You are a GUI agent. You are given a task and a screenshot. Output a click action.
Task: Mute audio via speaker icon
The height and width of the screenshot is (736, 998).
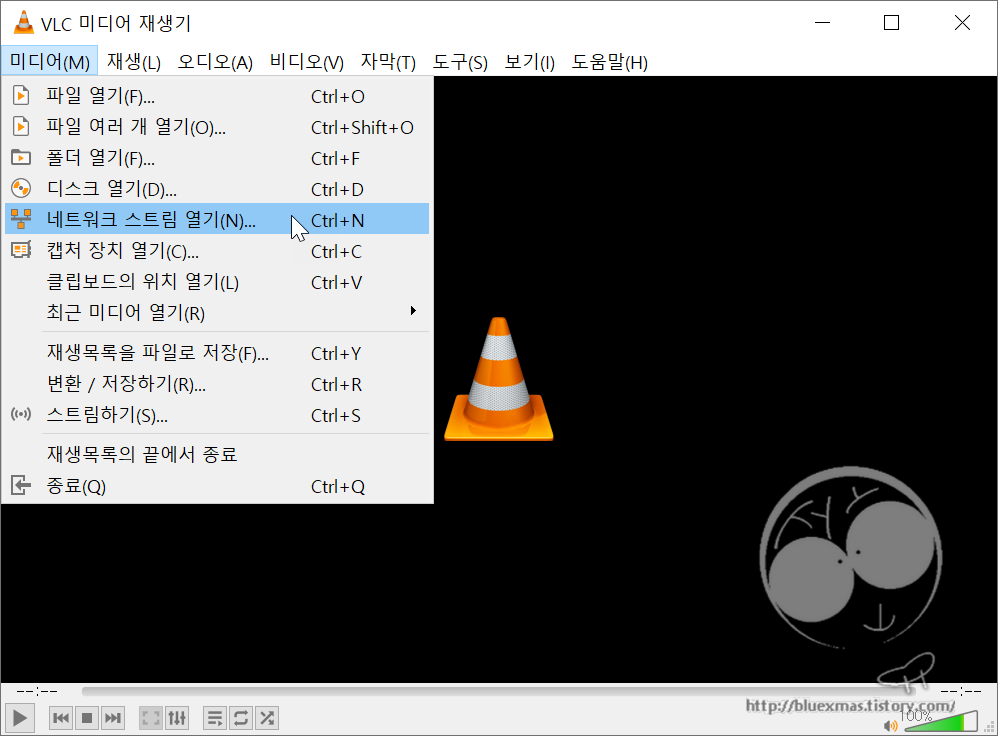click(x=890, y=725)
